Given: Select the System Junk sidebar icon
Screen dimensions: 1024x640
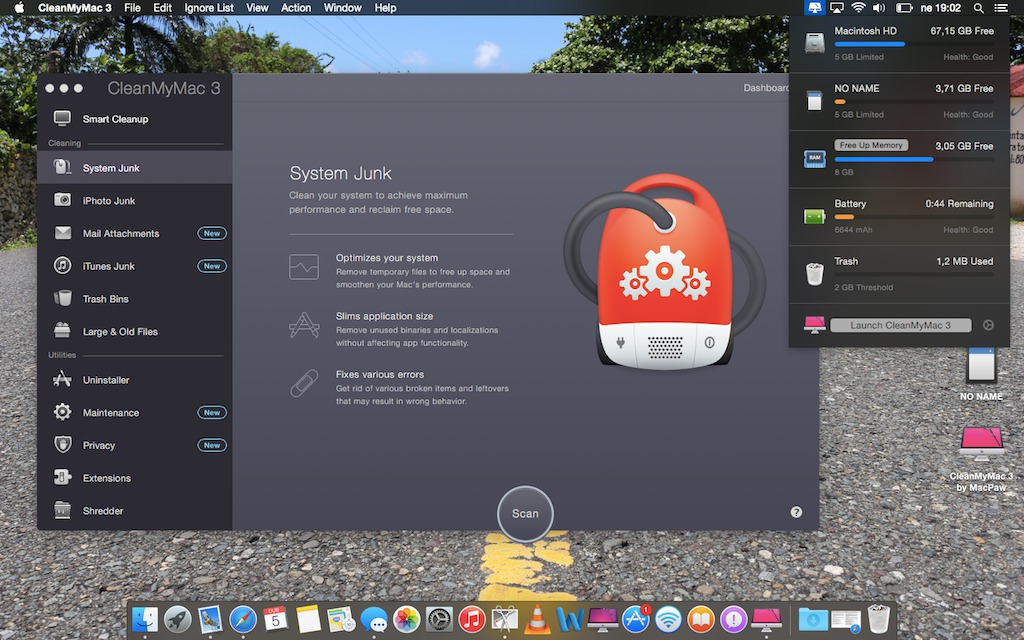Looking at the screenshot, I should pos(63,167).
